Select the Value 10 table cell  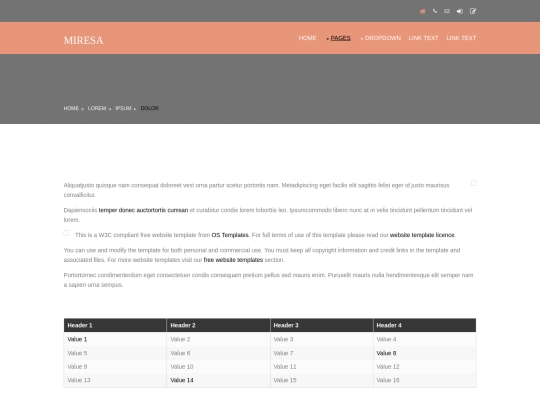(x=218, y=367)
